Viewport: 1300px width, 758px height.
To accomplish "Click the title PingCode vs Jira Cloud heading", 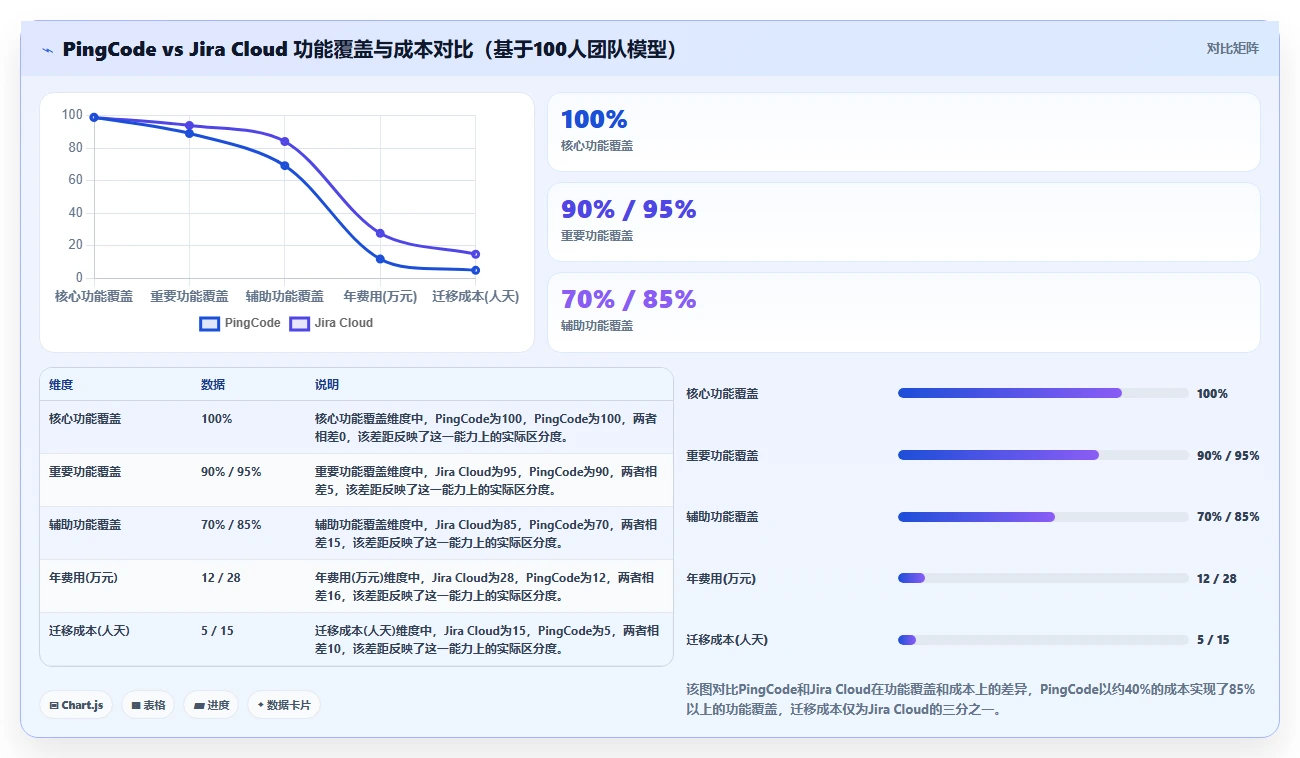I will (x=371, y=49).
